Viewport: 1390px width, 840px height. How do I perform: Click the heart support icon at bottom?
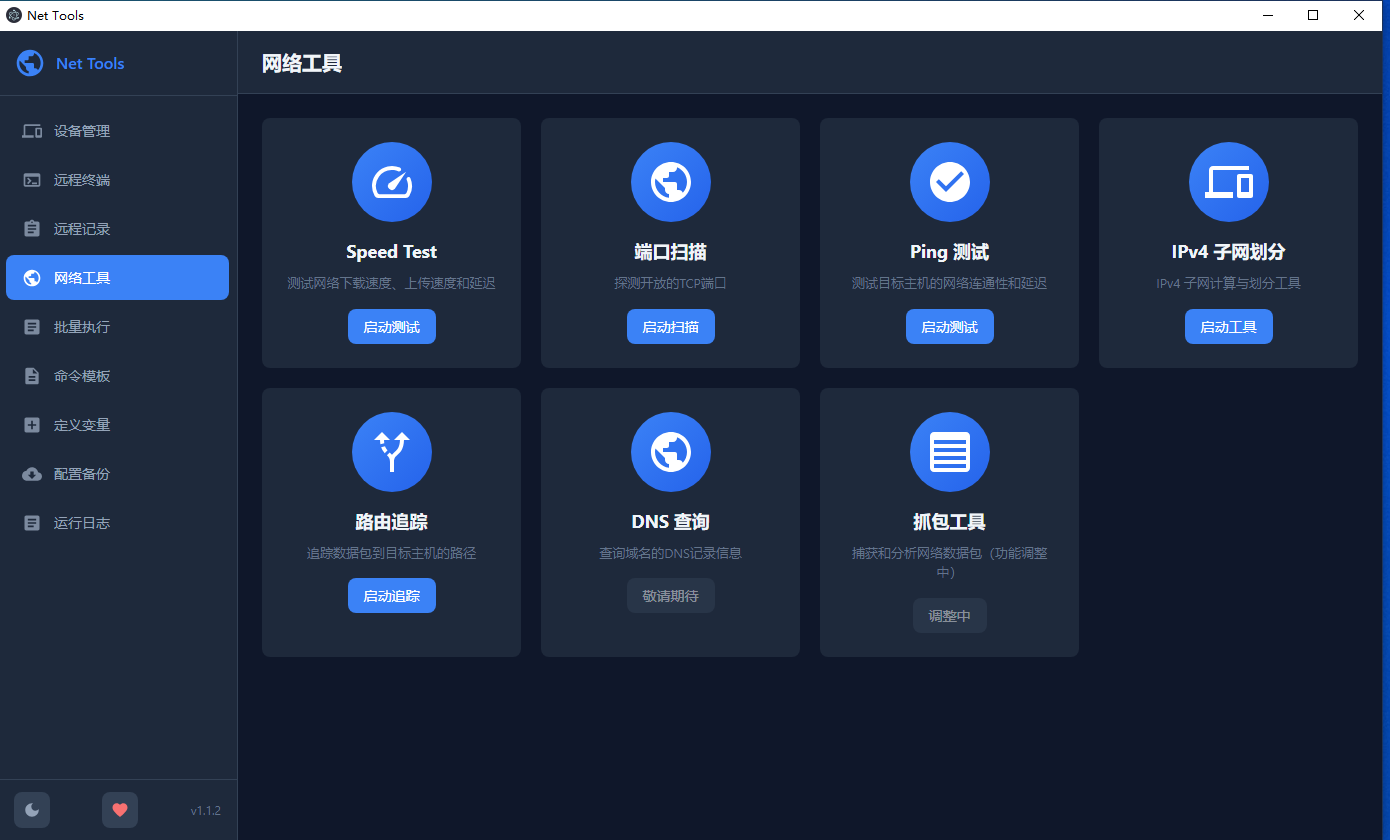coord(120,809)
